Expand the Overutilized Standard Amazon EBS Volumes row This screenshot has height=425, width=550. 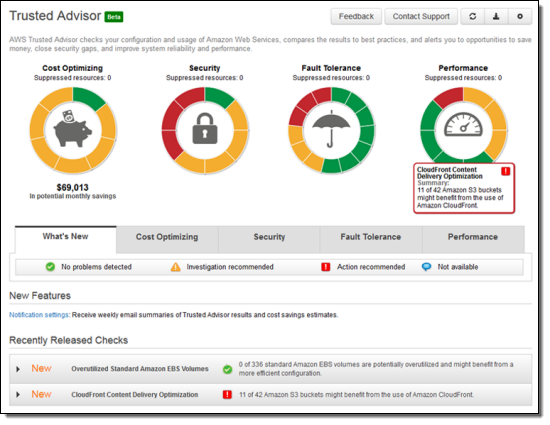click(x=18, y=369)
